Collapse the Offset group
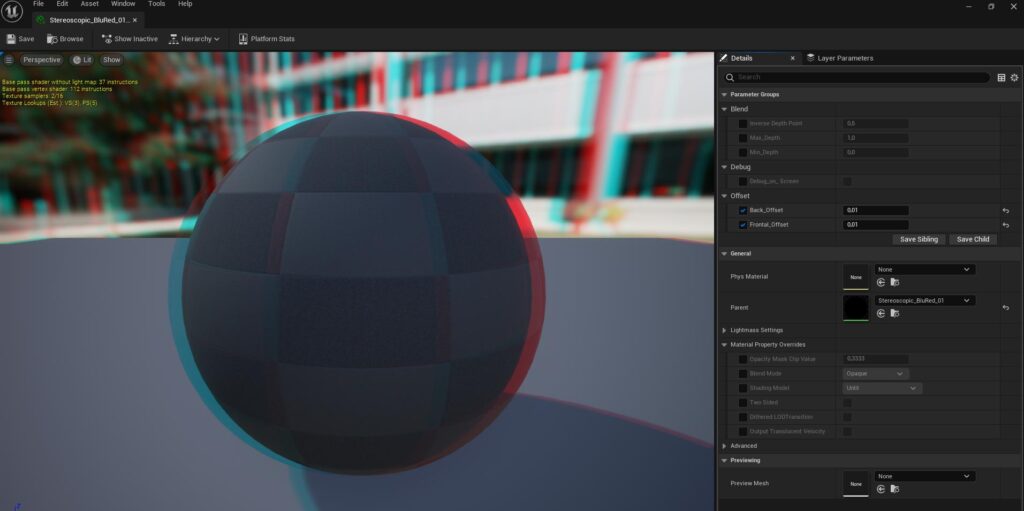 coord(724,196)
